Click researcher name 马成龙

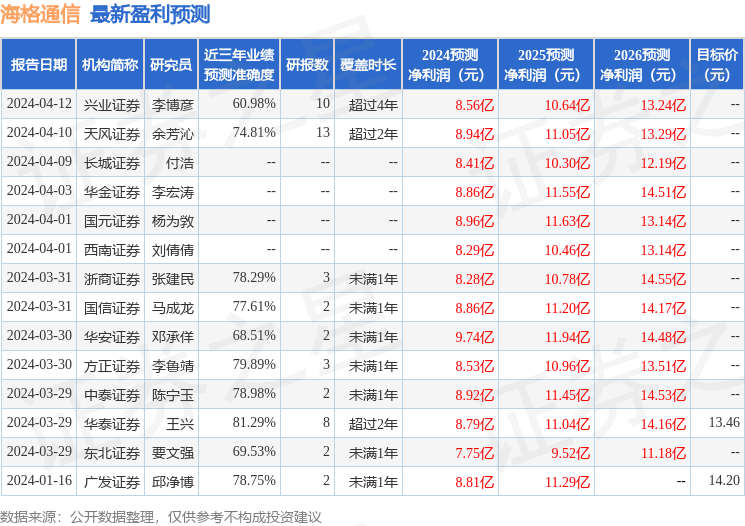[172, 308]
